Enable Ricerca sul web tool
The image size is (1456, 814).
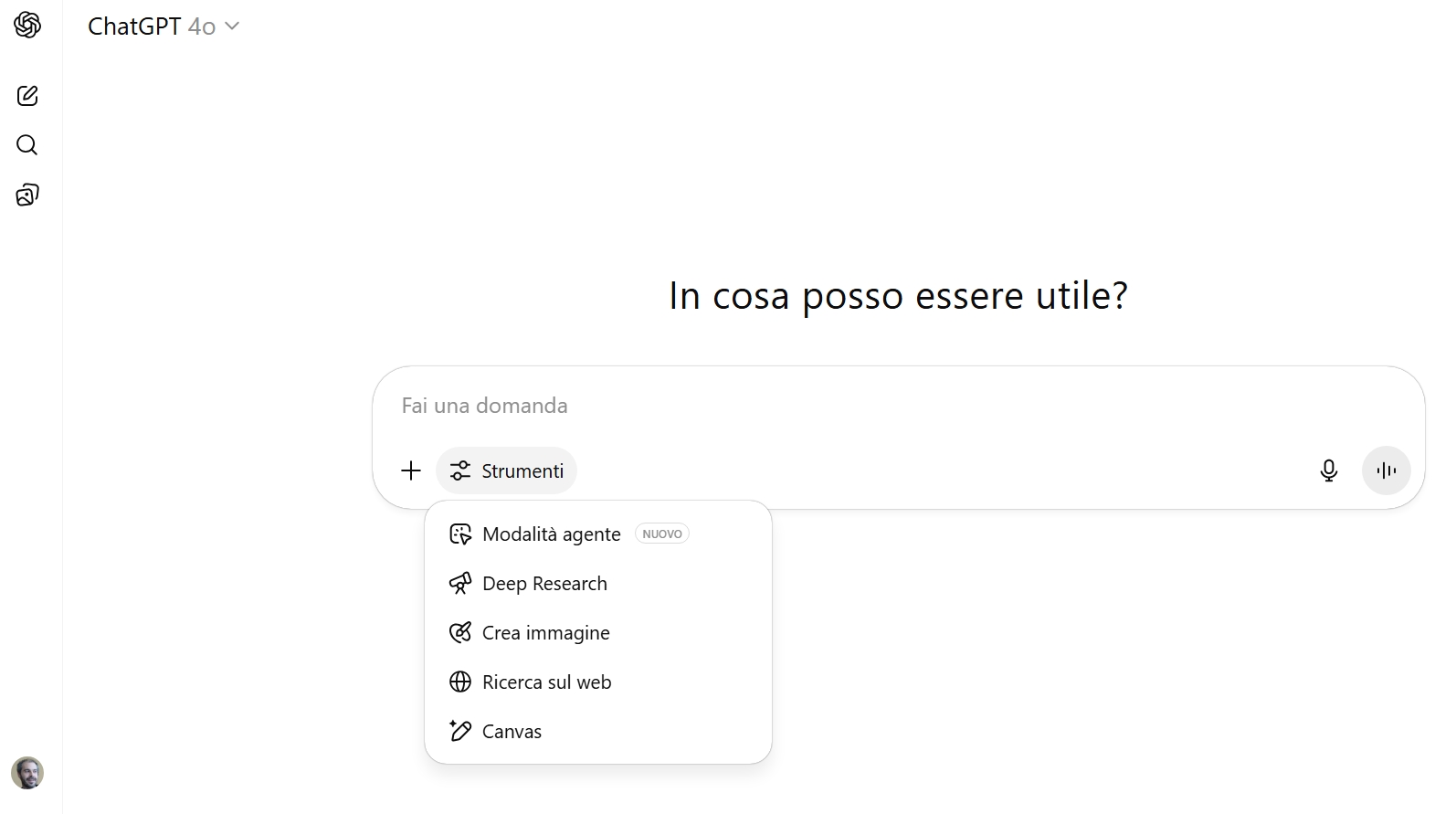(546, 682)
